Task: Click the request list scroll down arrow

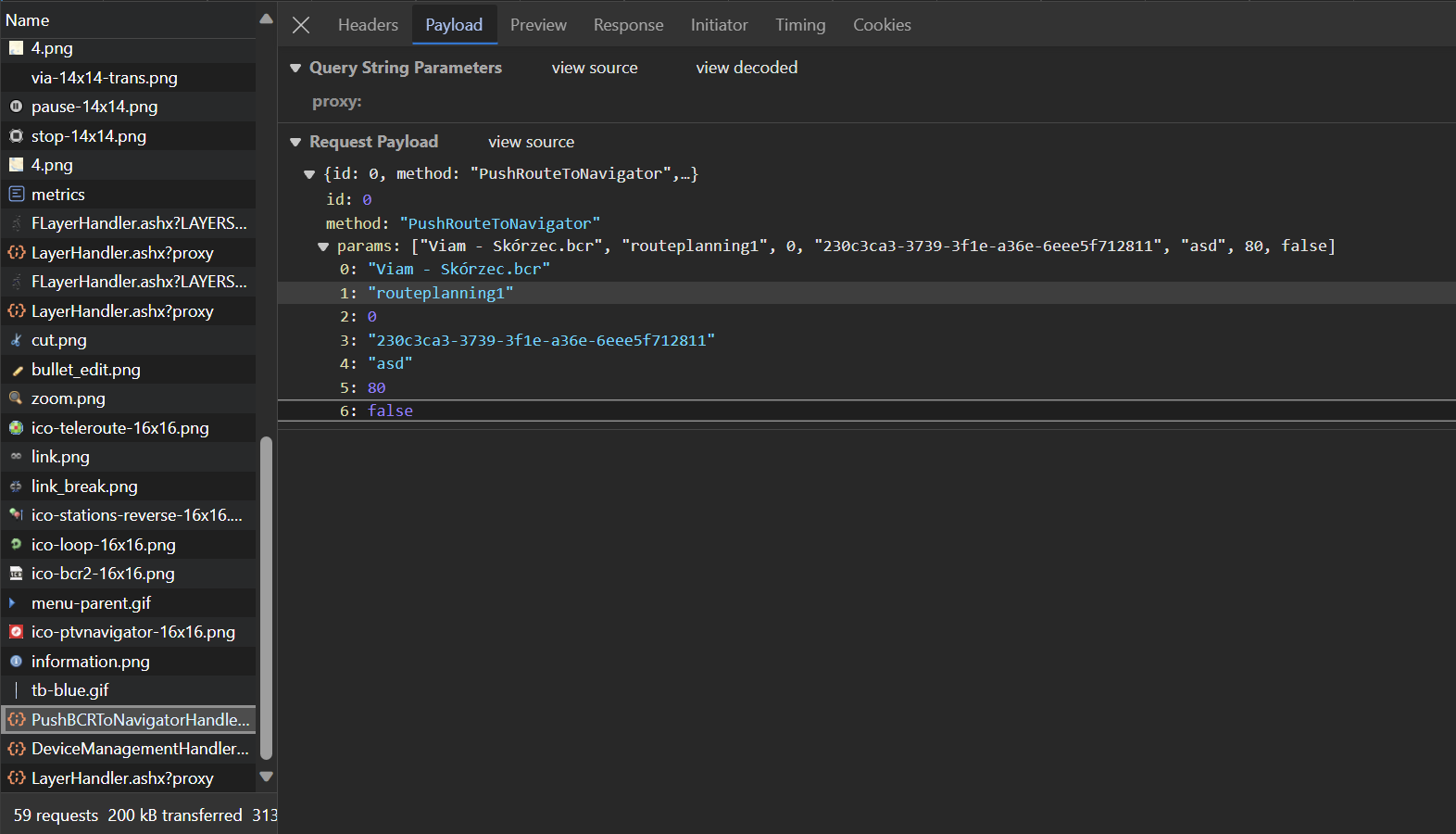Action: pyautogui.click(x=267, y=777)
